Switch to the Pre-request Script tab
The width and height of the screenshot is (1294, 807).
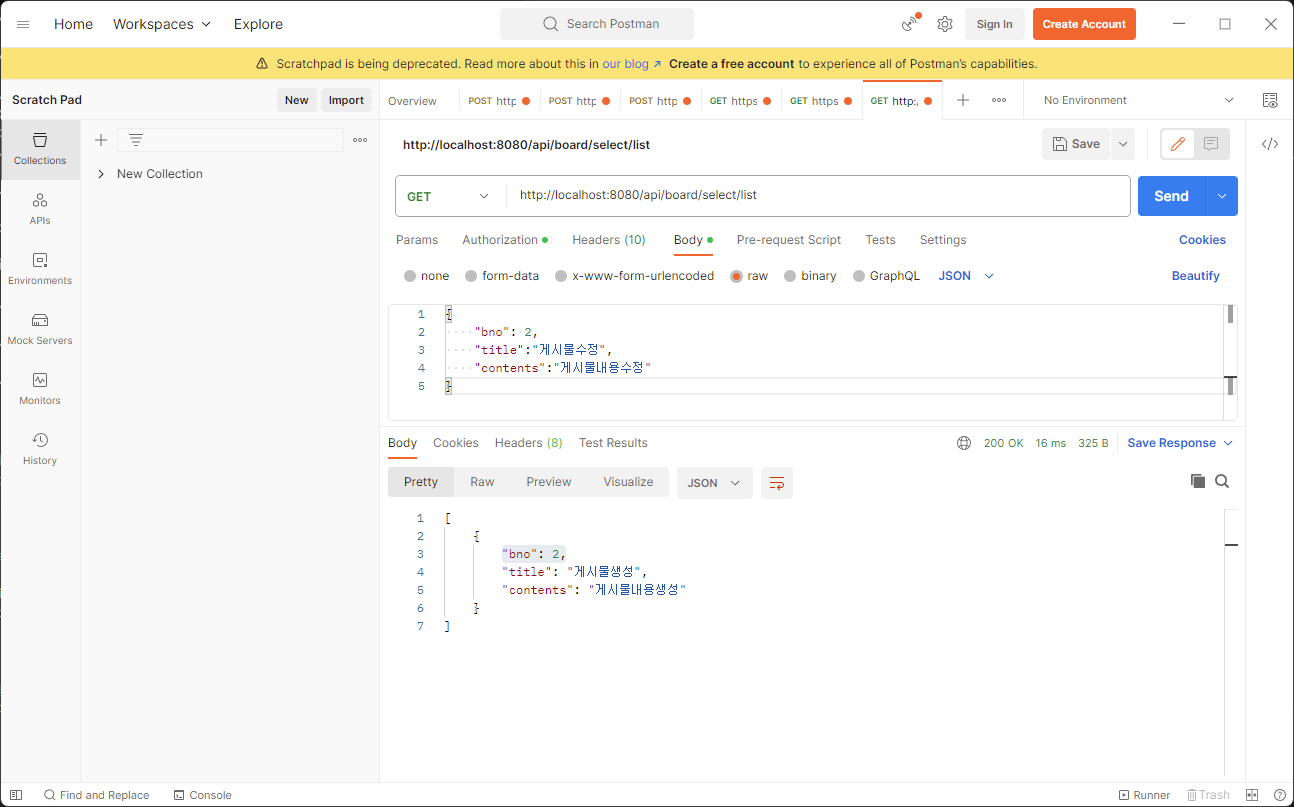(x=789, y=240)
